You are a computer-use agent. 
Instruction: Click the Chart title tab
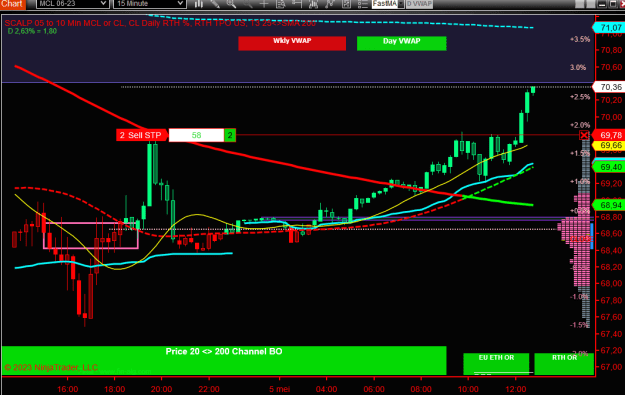click(12, 4)
